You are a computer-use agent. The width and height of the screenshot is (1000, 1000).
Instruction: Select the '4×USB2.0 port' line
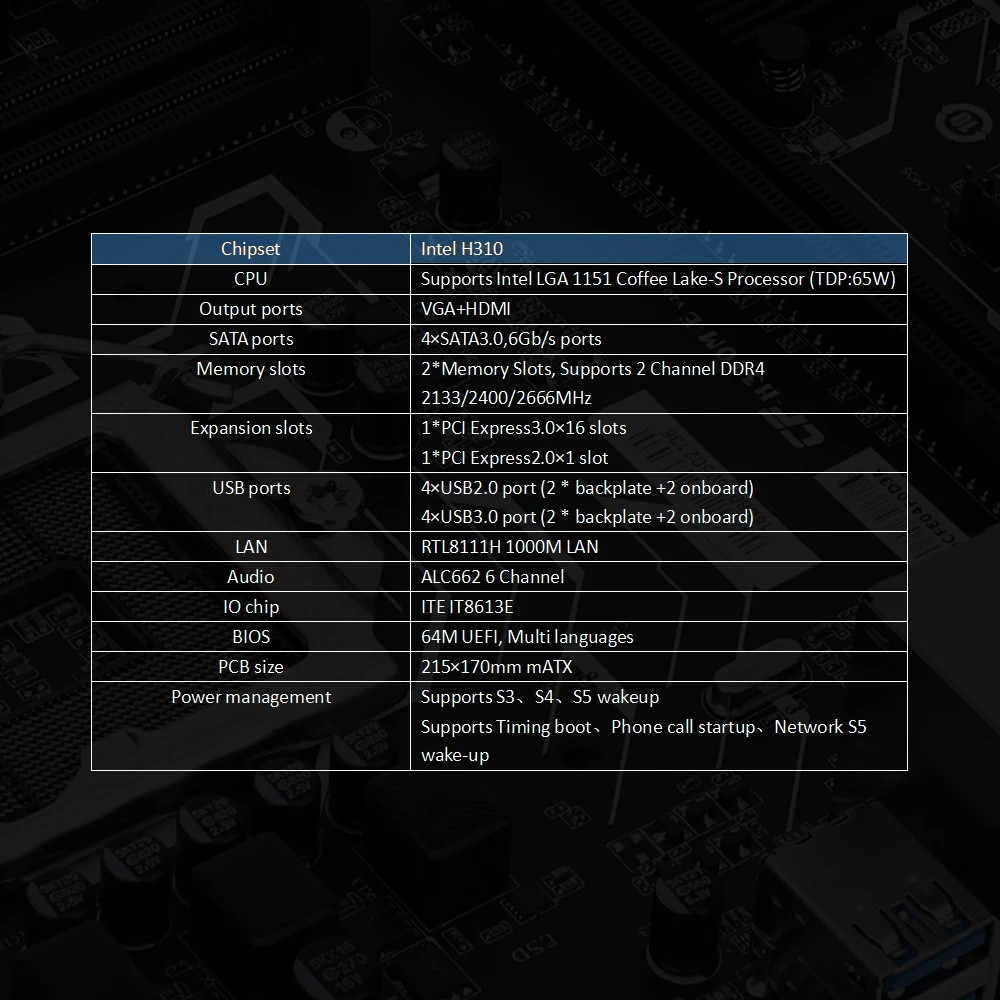tap(587, 488)
